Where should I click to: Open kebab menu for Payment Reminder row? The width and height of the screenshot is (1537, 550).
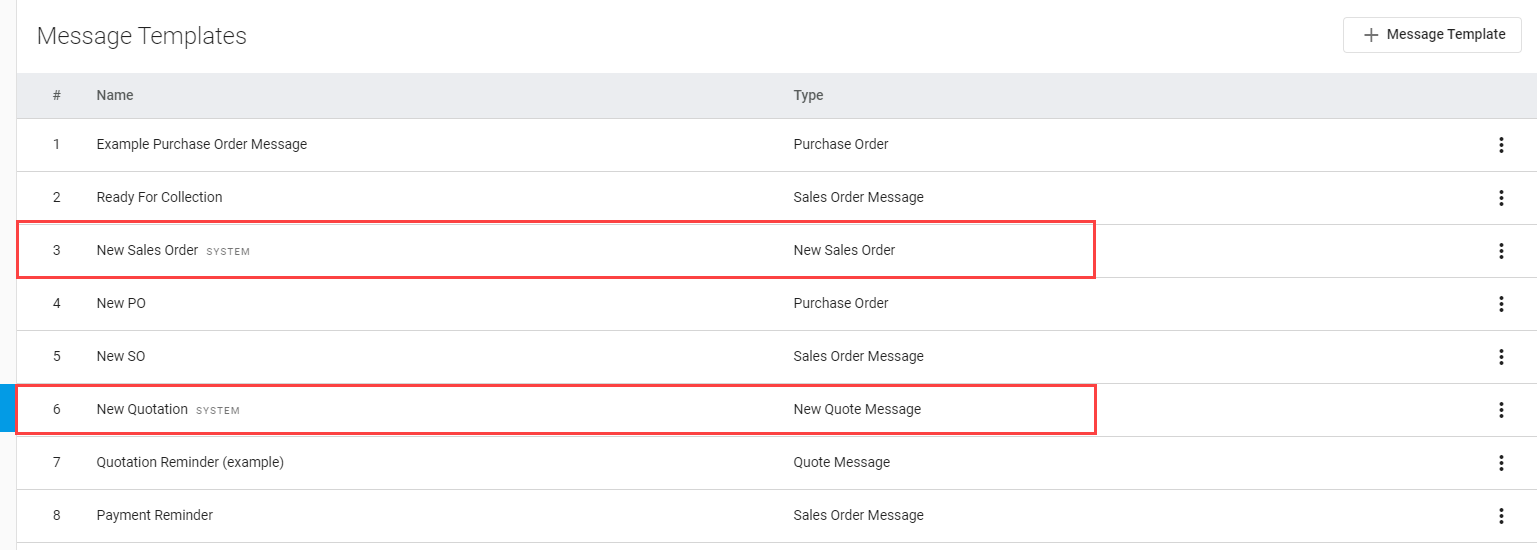point(1500,516)
